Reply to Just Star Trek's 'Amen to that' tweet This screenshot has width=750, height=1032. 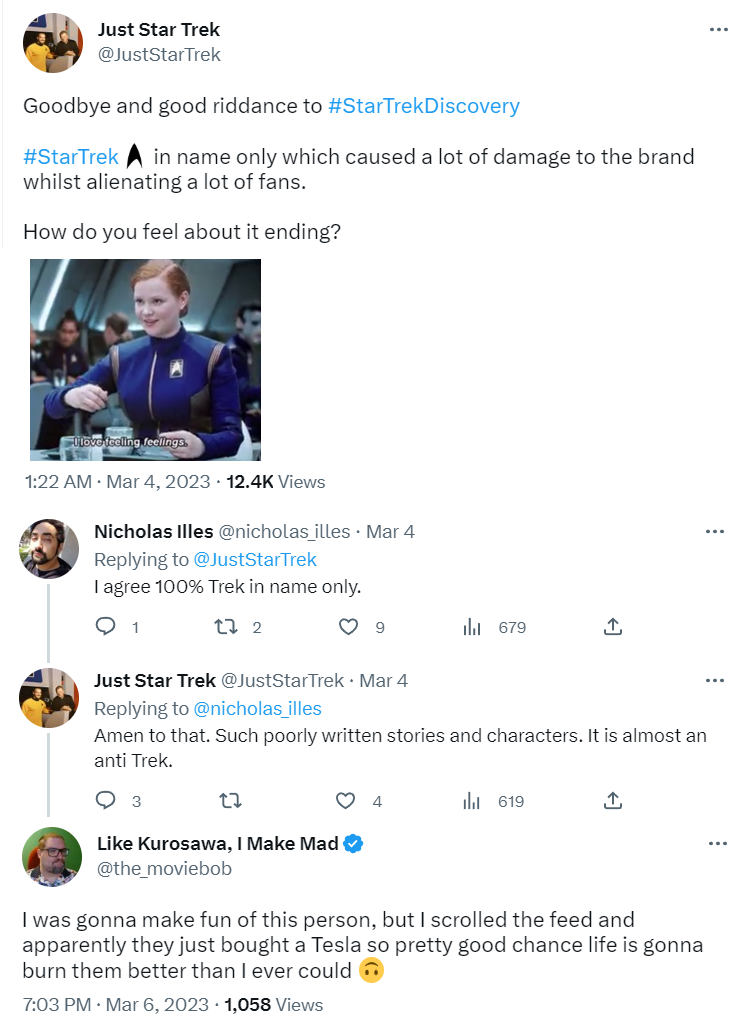click(x=105, y=800)
